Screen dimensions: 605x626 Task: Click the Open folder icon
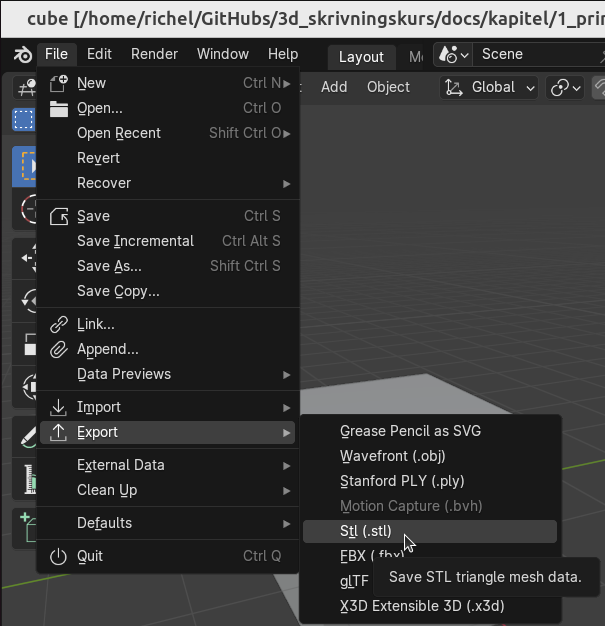click(59, 109)
